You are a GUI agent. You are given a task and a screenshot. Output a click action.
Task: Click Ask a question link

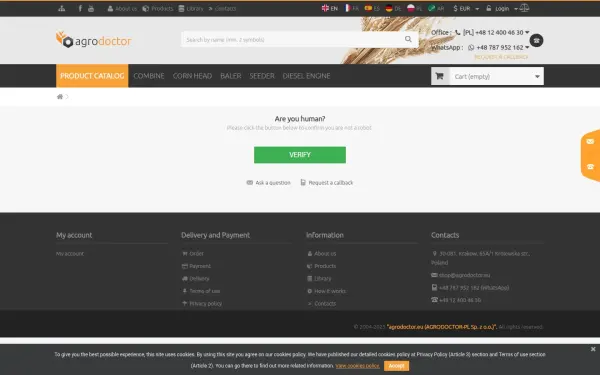[x=269, y=183]
